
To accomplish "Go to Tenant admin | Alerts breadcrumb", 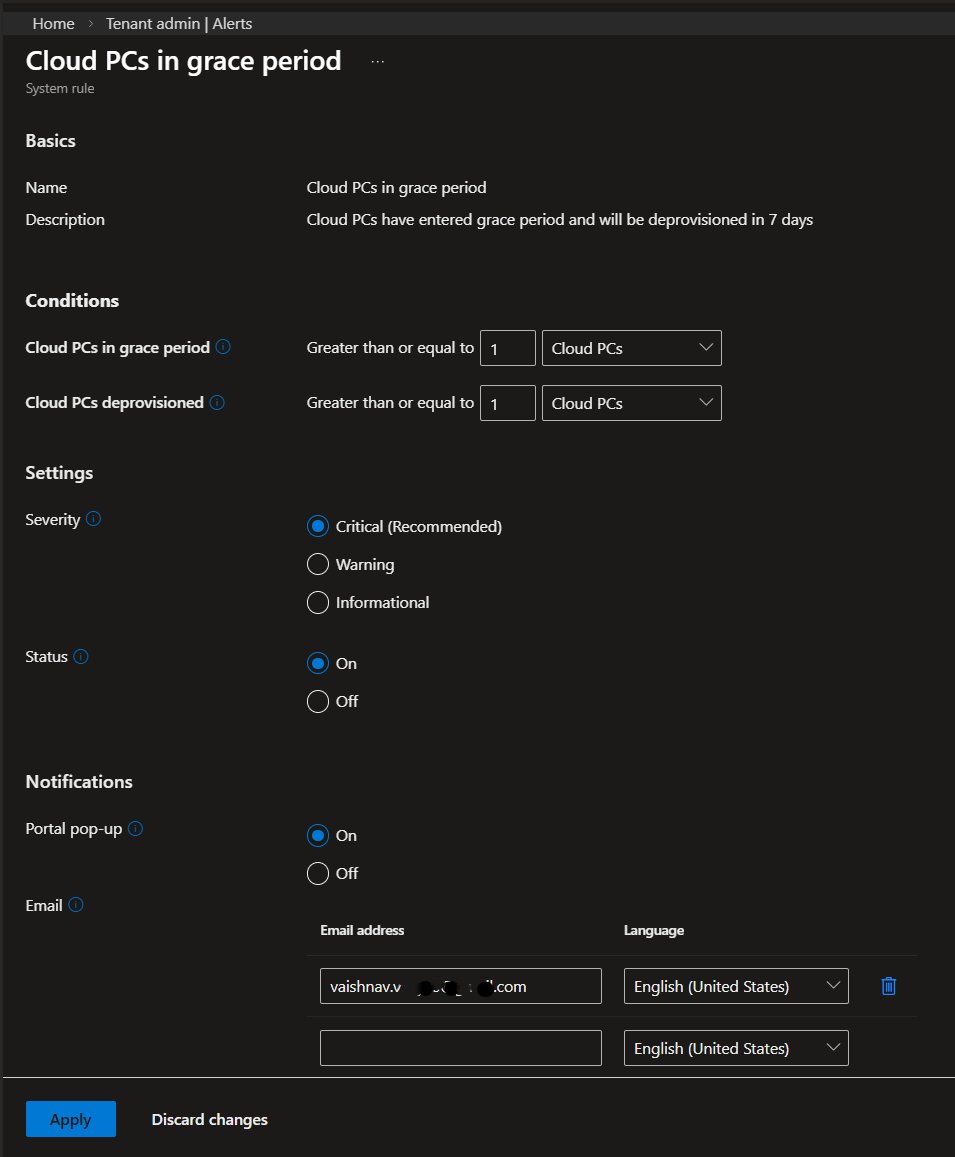I will [x=179, y=24].
